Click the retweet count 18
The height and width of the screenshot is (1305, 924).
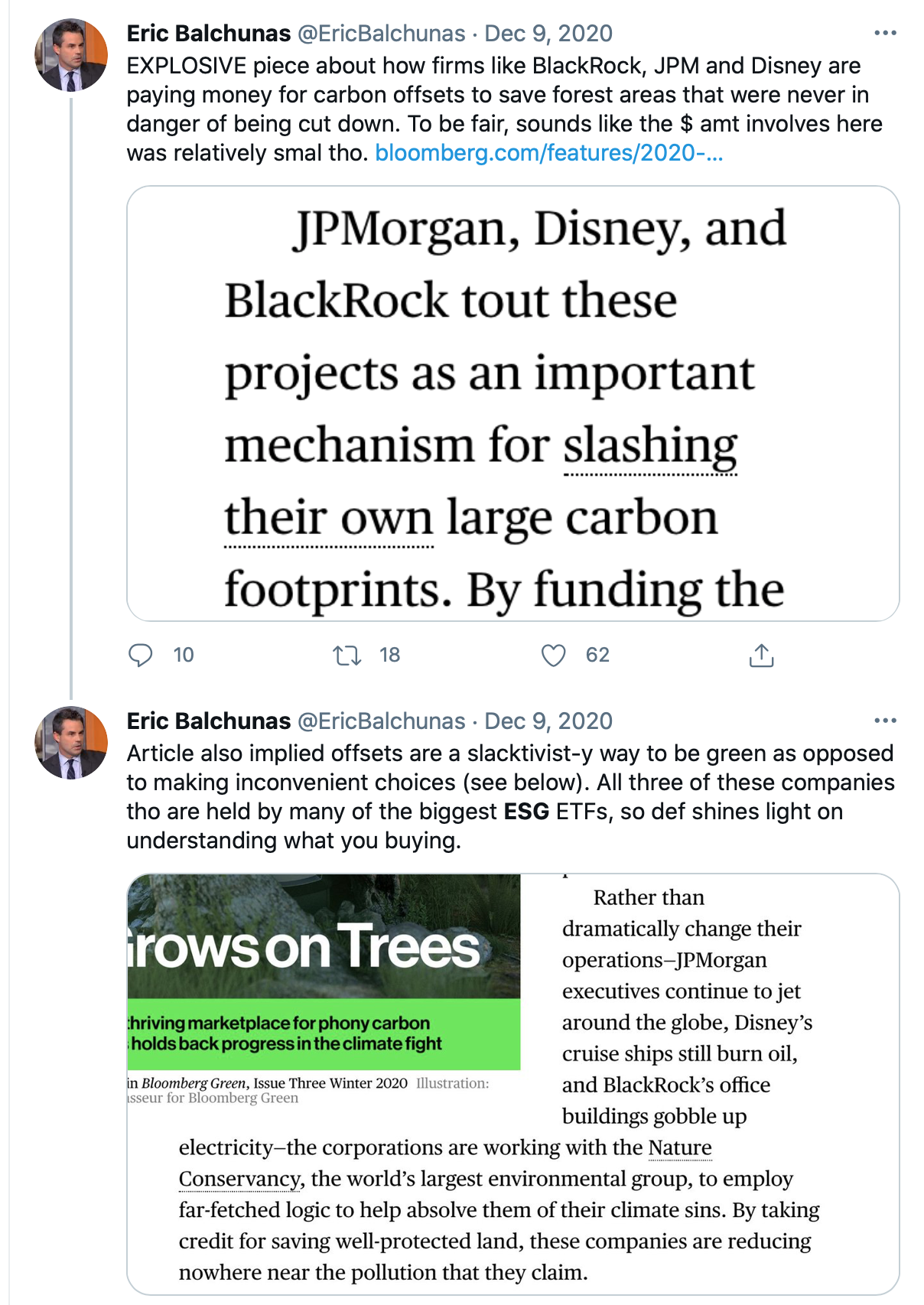[x=390, y=656]
